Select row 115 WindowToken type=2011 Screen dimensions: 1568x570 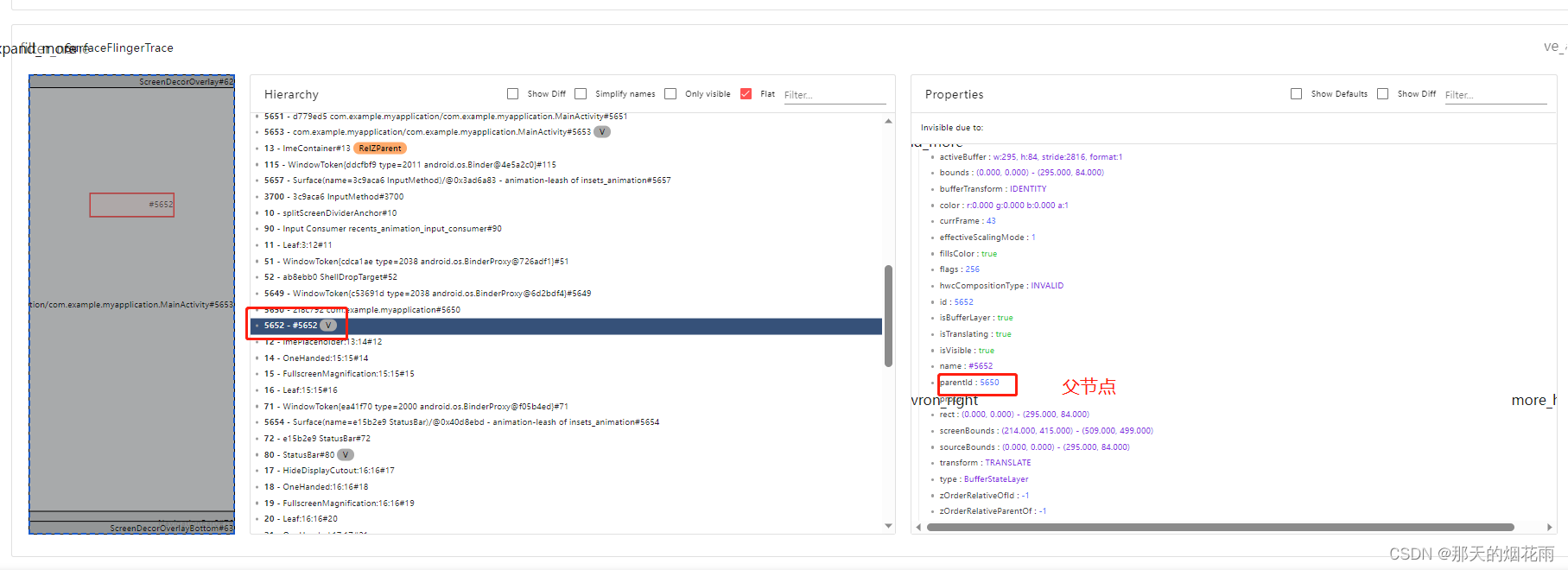410,165
